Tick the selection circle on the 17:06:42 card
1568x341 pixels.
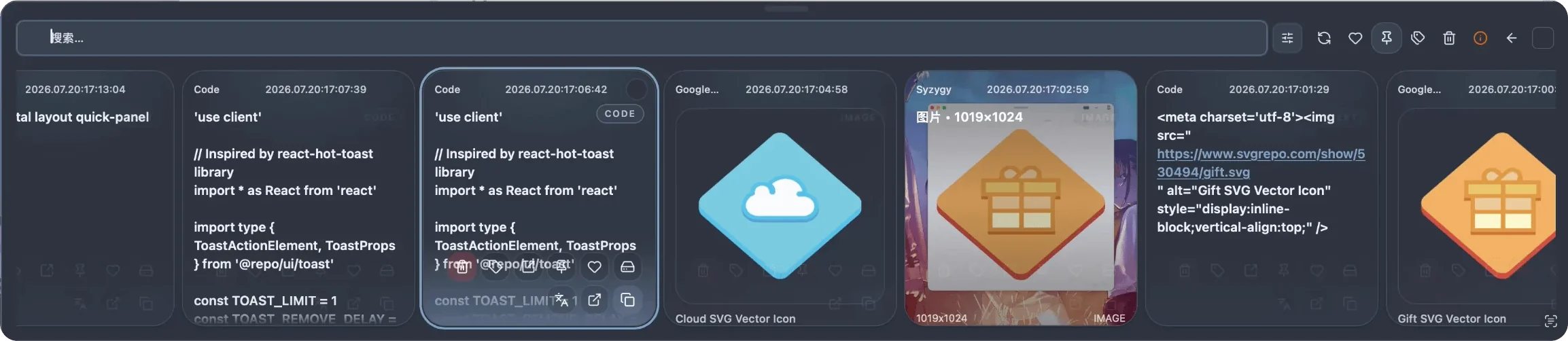coord(636,89)
